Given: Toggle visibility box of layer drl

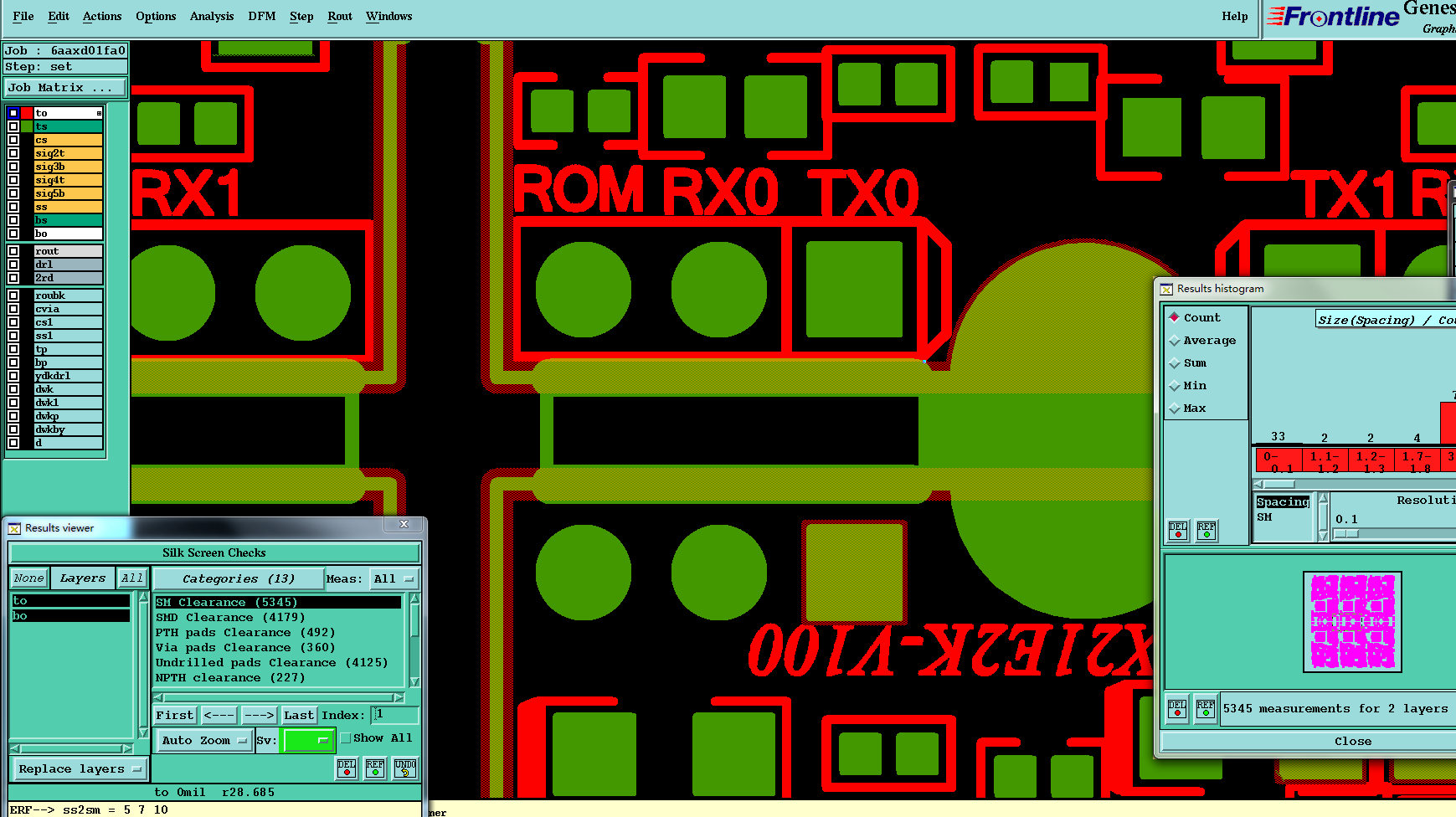Looking at the screenshot, I should (x=13, y=265).
